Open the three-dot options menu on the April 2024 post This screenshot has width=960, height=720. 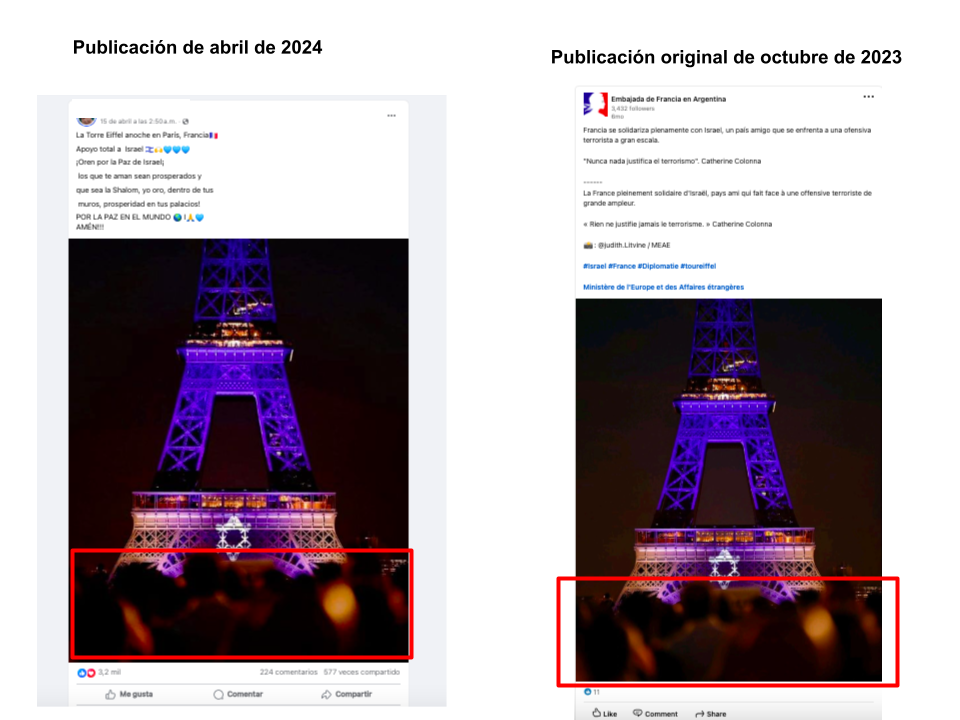(391, 116)
